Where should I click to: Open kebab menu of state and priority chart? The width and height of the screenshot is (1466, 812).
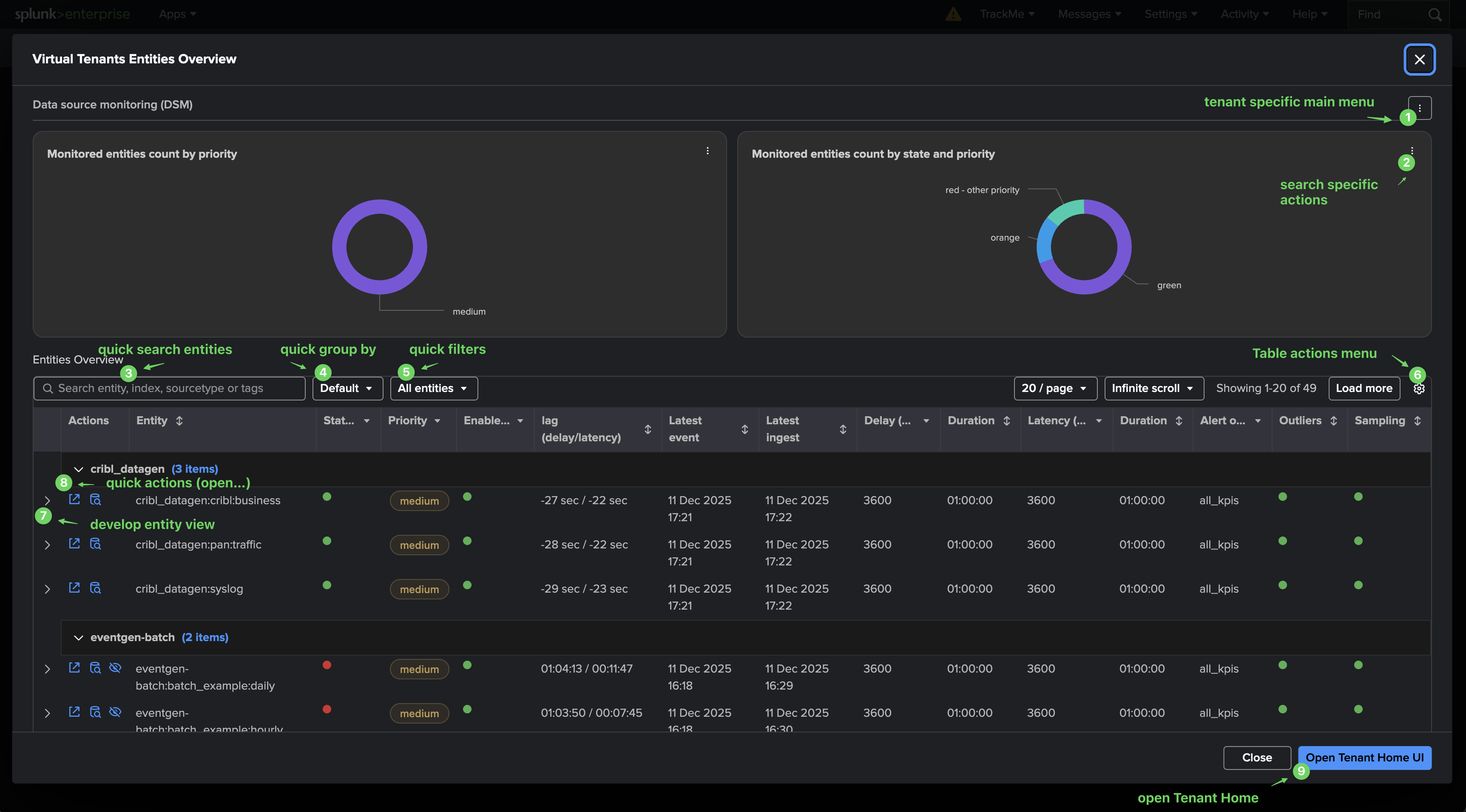[1412, 151]
